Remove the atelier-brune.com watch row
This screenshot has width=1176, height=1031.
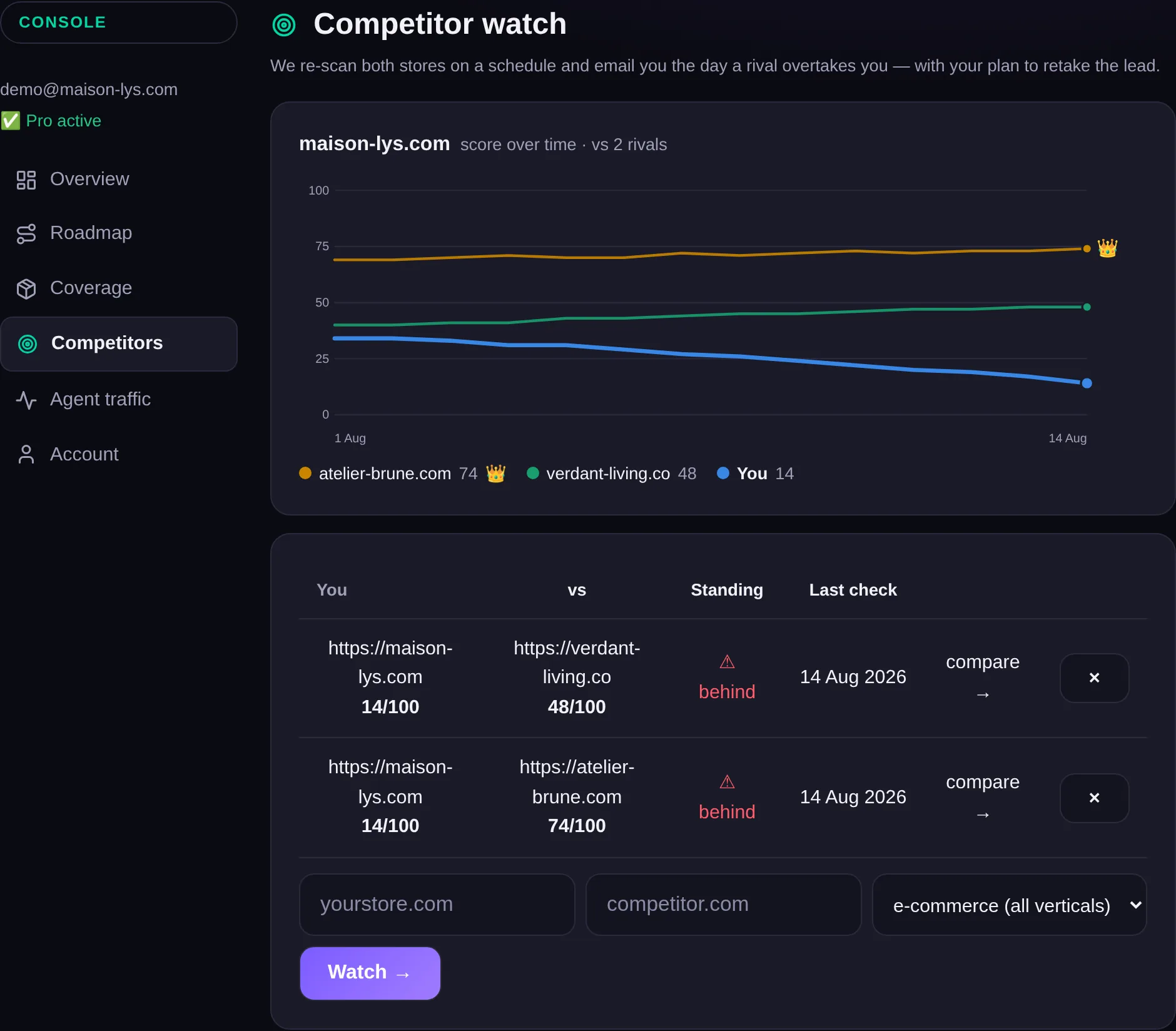click(x=1094, y=798)
